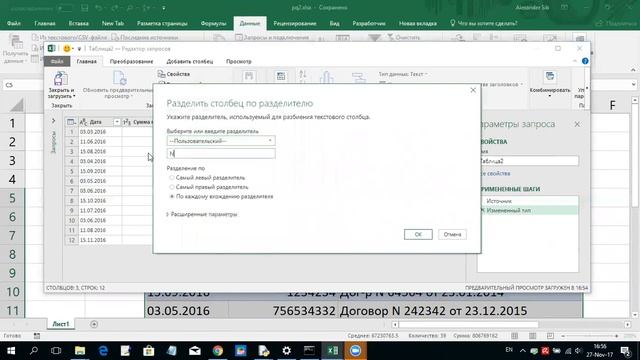Open query editor help icon
640x360 pixels.
(x=585, y=61)
